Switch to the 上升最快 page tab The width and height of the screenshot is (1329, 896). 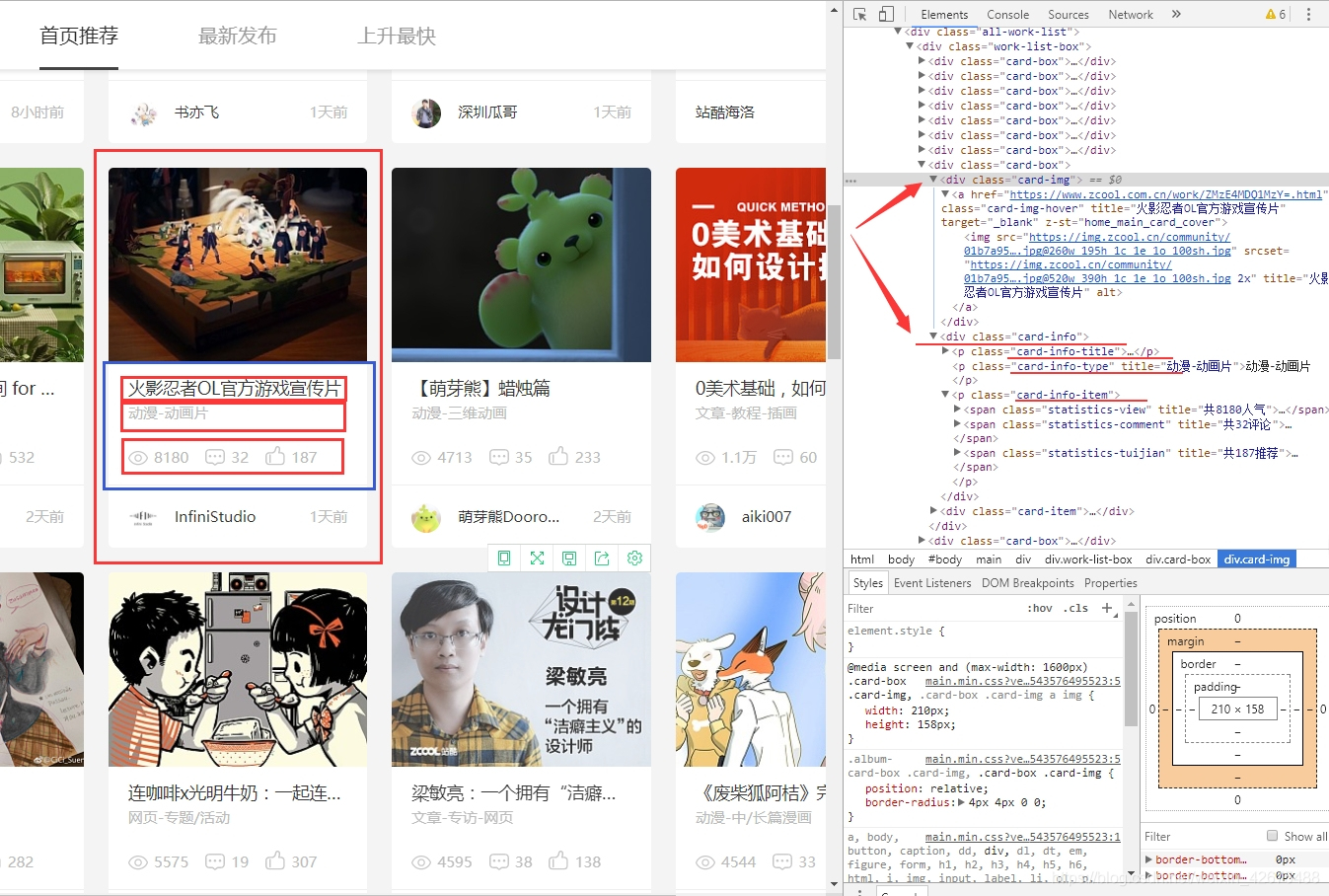pyautogui.click(x=397, y=36)
